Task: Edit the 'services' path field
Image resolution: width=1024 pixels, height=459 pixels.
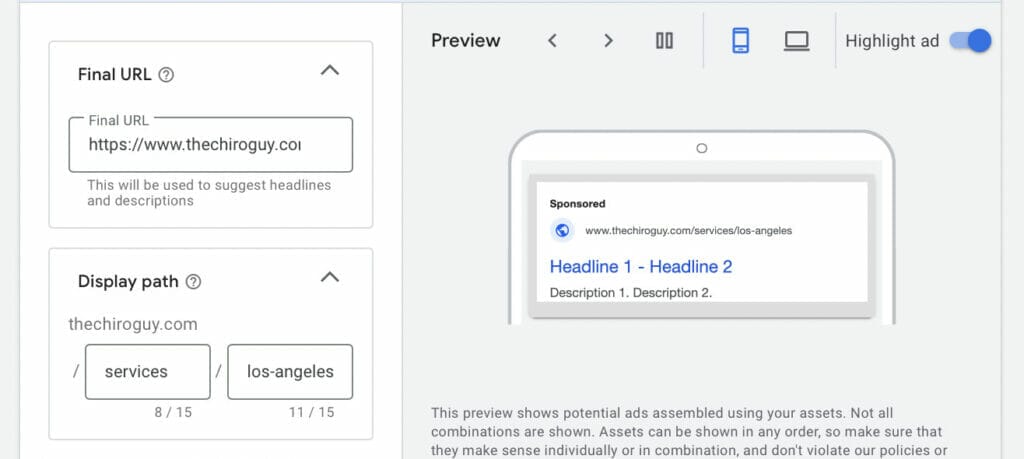Action: 148,372
